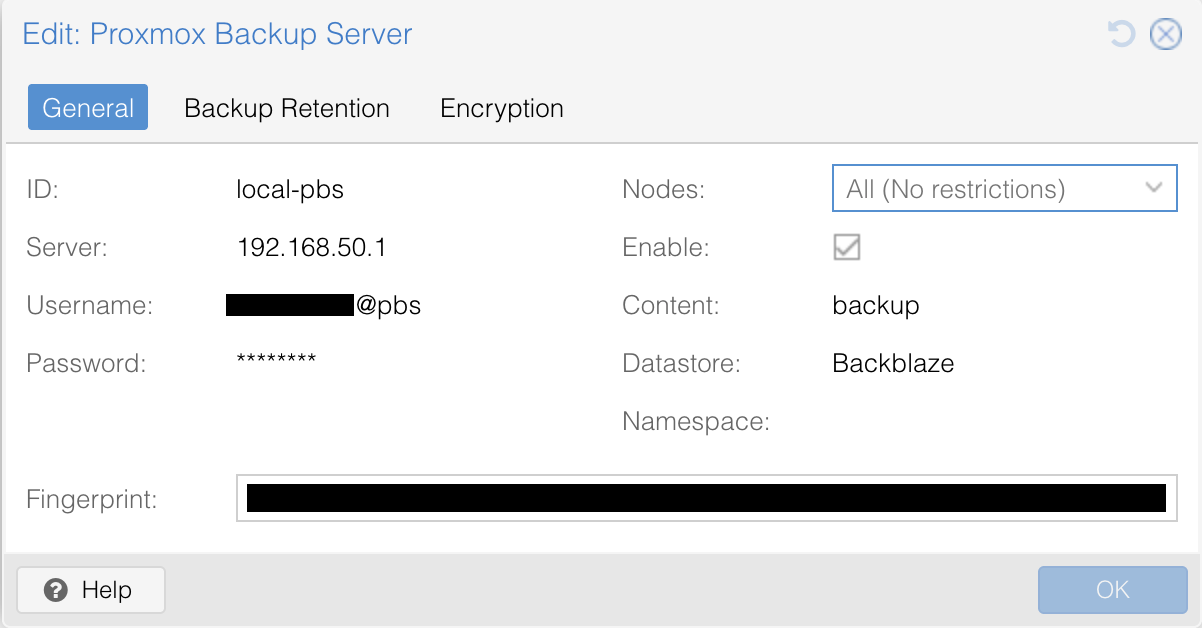
Task: Select the General tab
Action: tap(87, 108)
